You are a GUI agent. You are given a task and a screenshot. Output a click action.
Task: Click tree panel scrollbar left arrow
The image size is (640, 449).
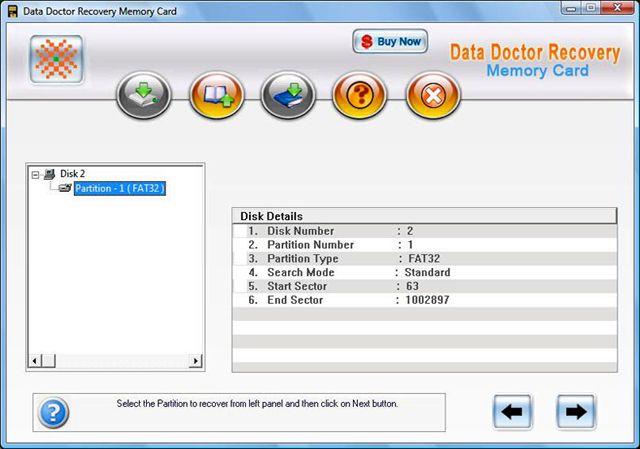click(35, 361)
